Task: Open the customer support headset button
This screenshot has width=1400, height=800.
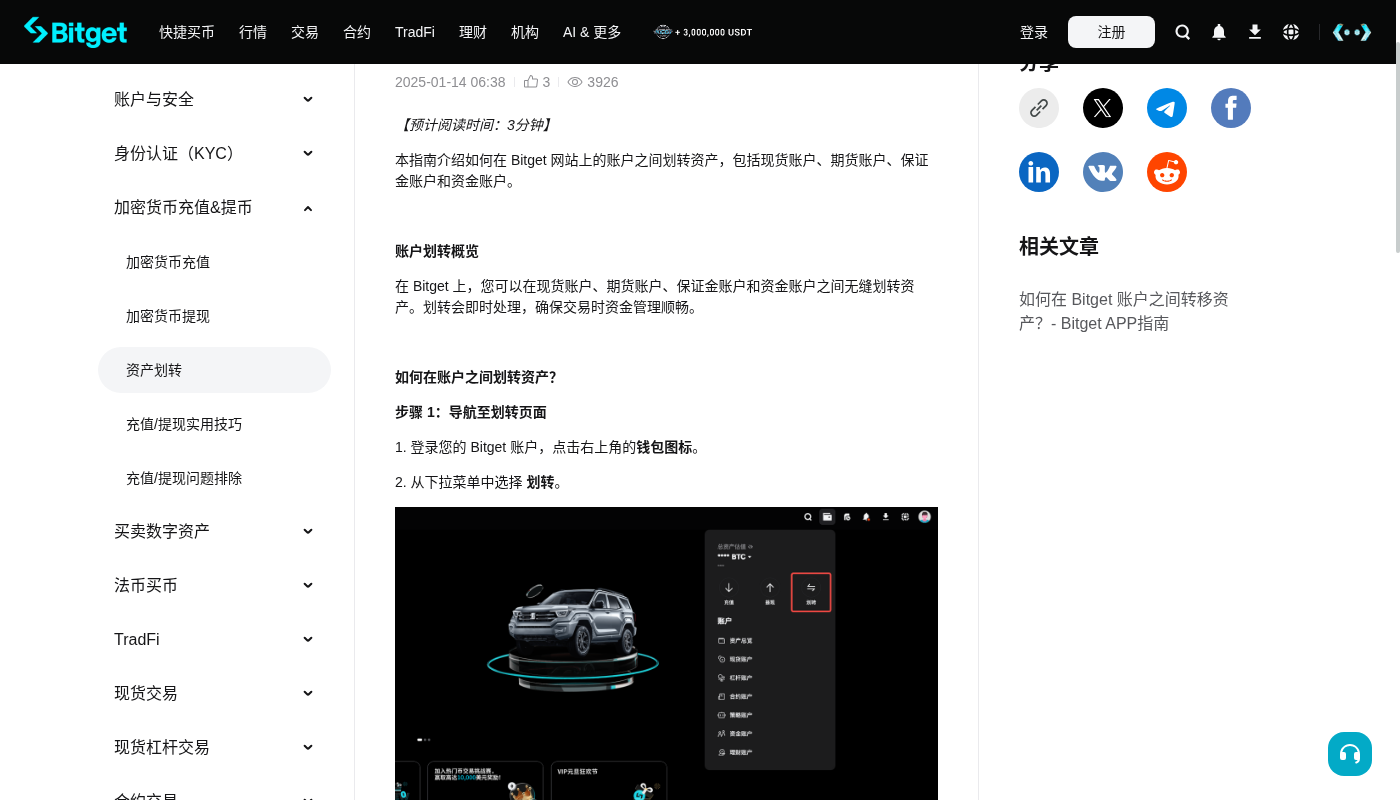Action: click(x=1350, y=754)
